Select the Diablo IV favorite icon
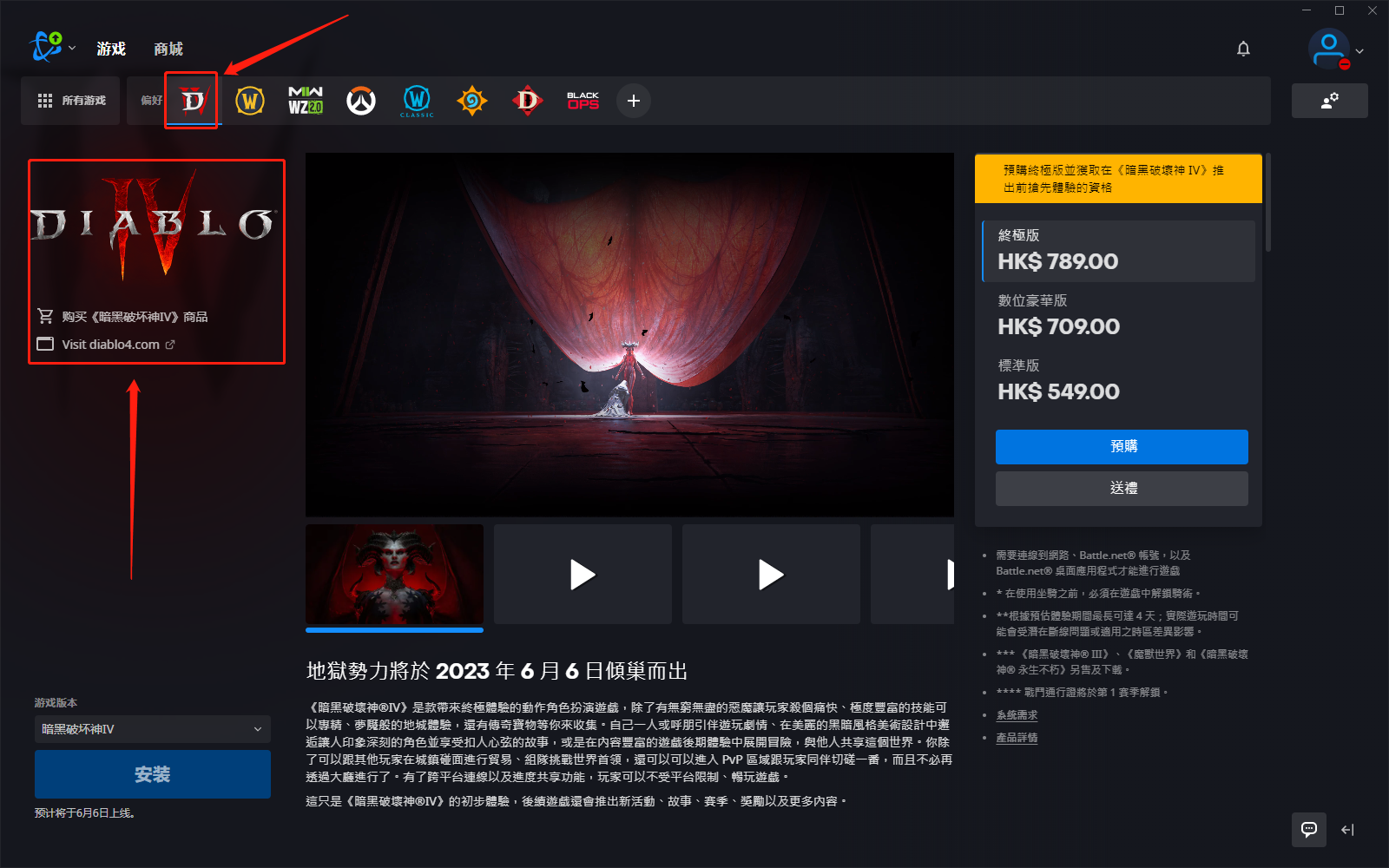 pyautogui.click(x=193, y=101)
